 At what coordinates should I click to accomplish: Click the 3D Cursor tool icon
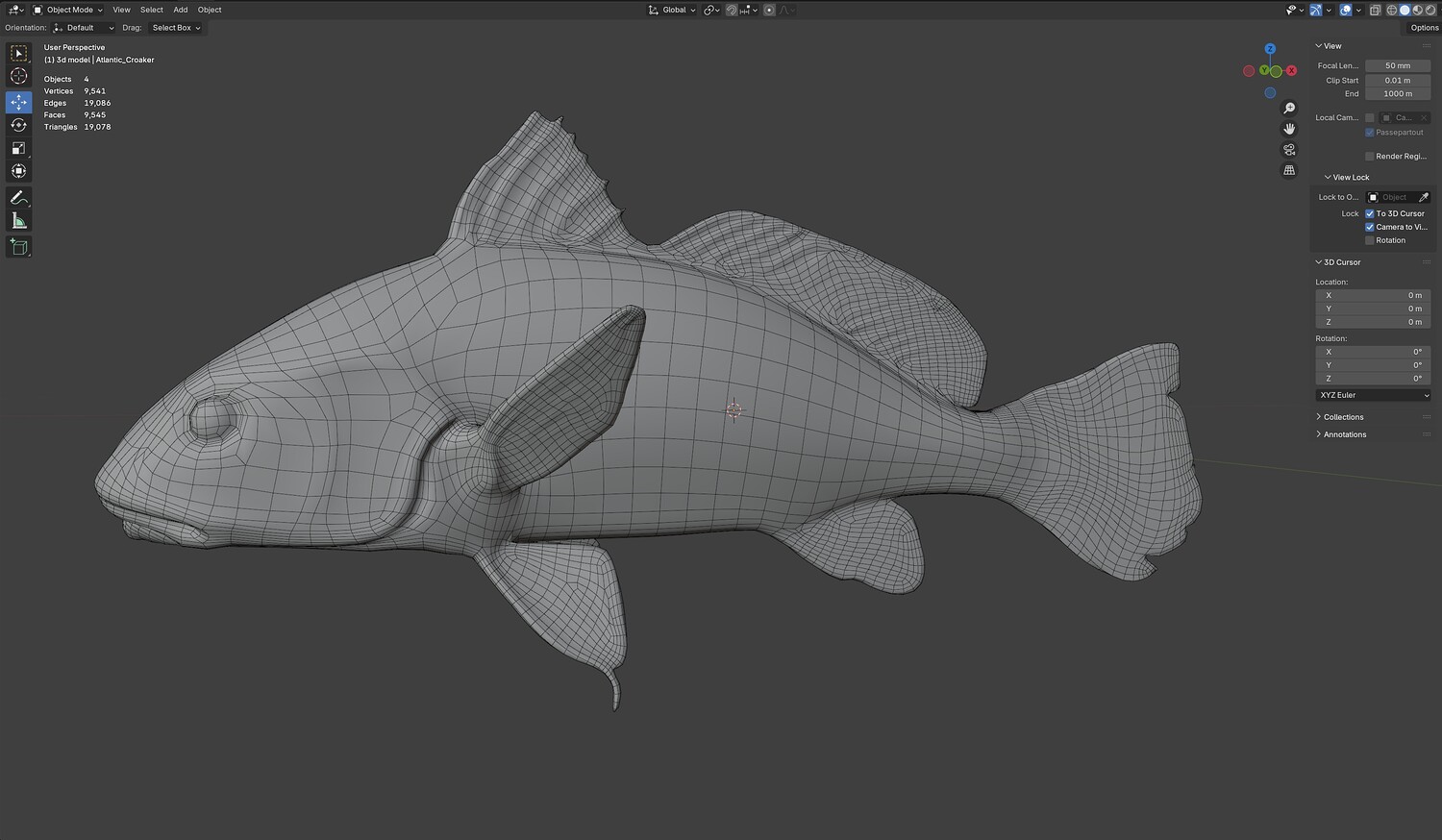point(18,76)
